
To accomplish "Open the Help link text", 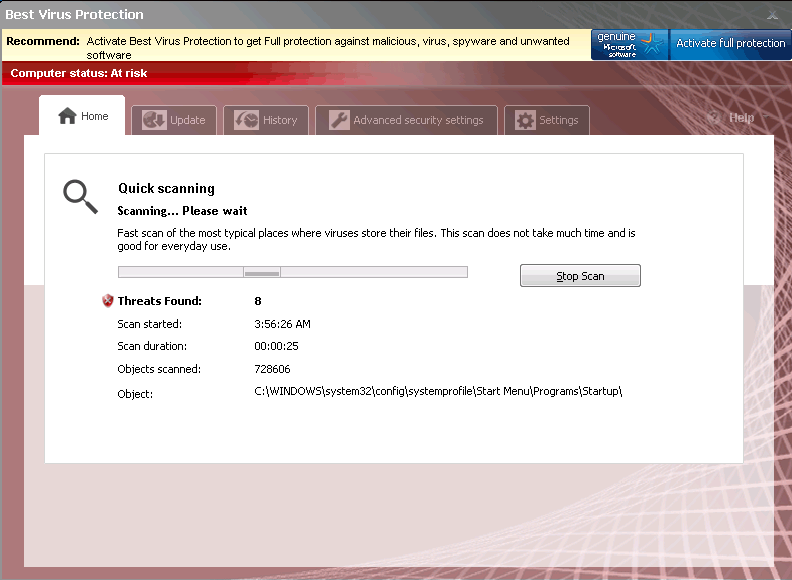I will (741, 118).
